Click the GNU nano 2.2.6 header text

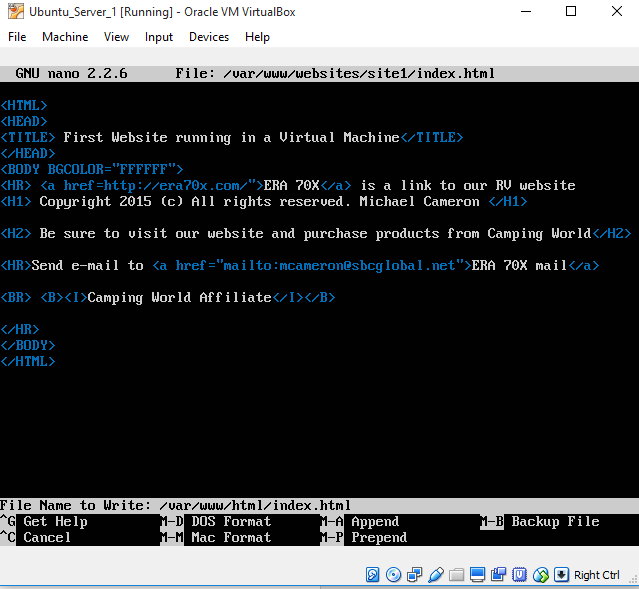(x=71, y=73)
